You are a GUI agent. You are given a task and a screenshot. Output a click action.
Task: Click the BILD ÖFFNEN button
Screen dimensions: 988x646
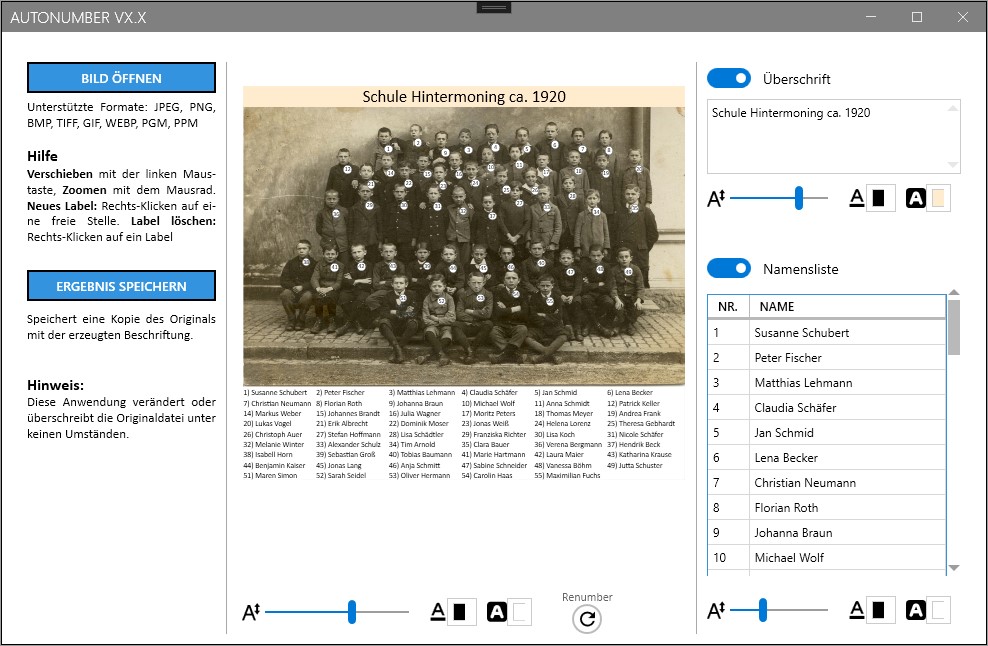coord(121,78)
